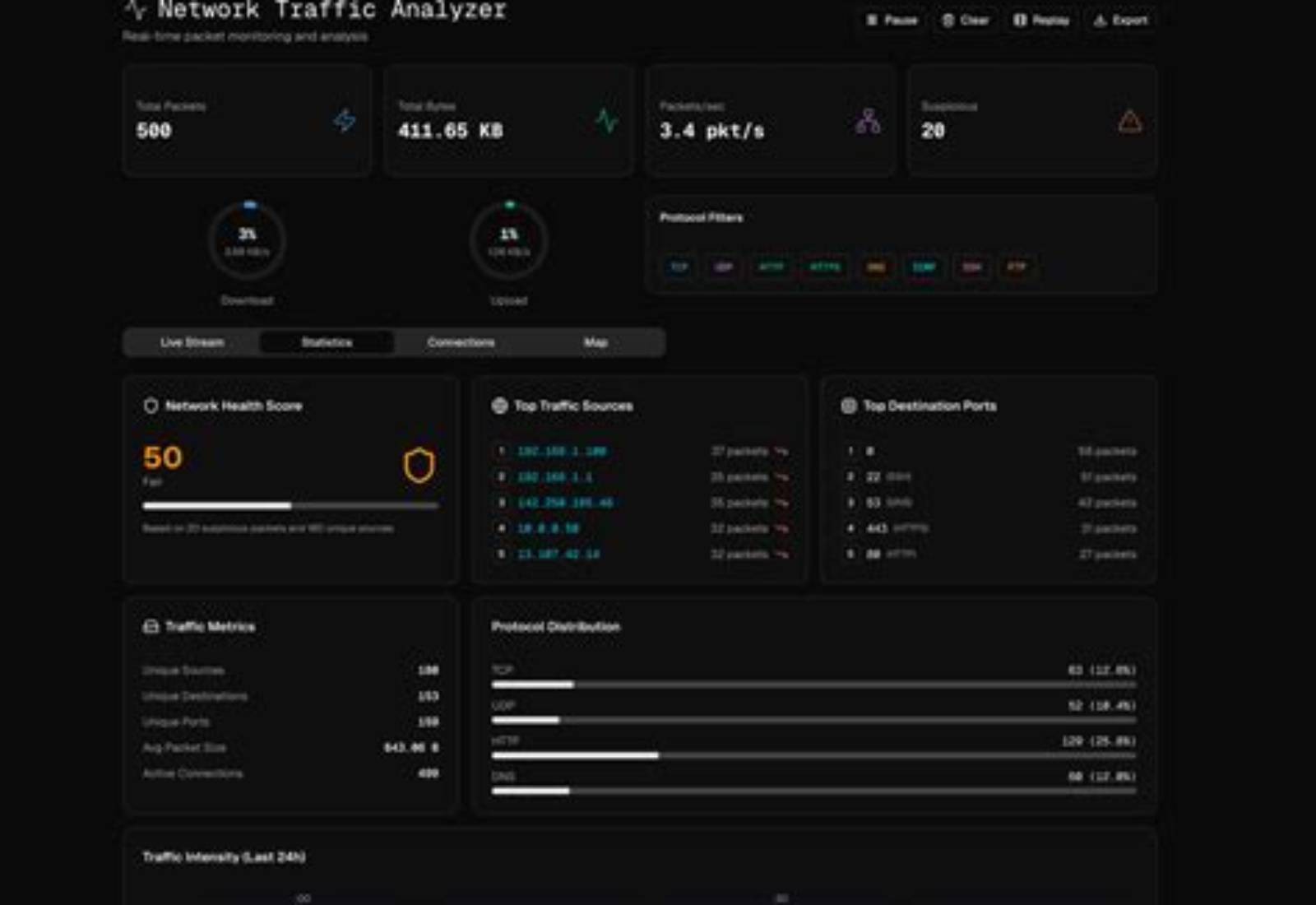Click the Network Traffic Analyzer pulse logo
This screenshot has width=1316, height=905.
point(136,10)
